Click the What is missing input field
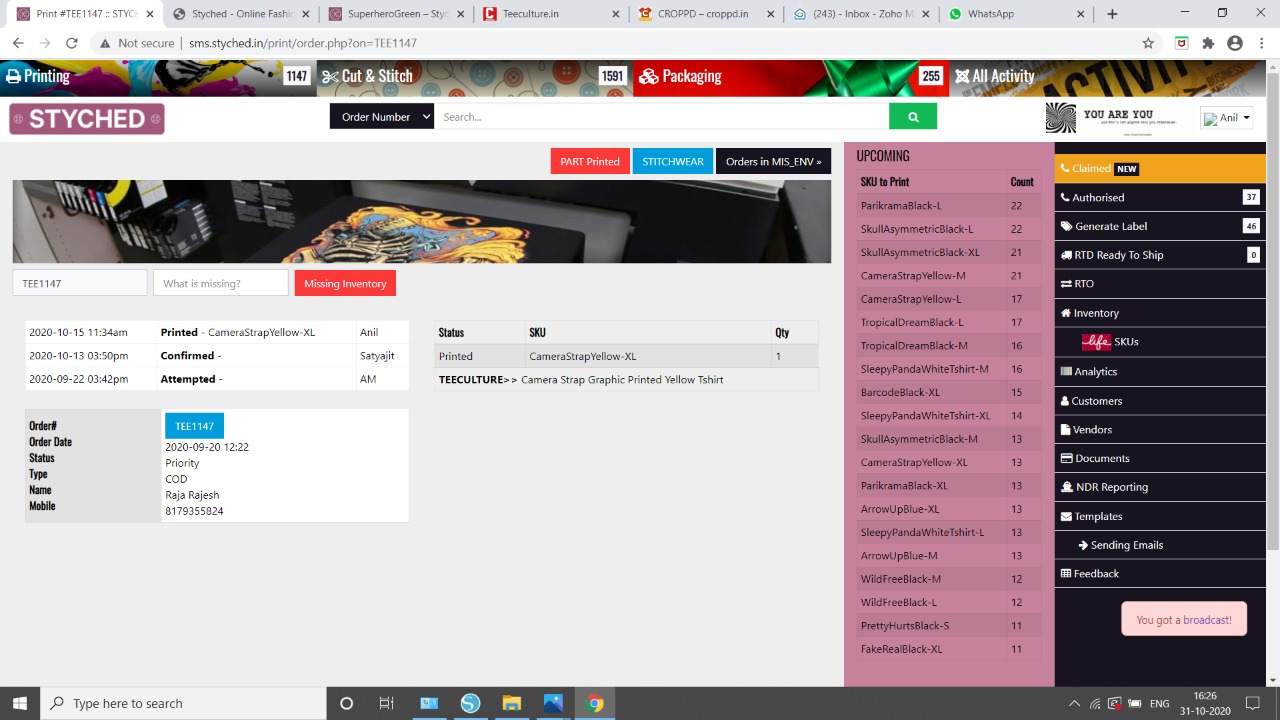The width and height of the screenshot is (1280, 720). pyautogui.click(x=220, y=283)
